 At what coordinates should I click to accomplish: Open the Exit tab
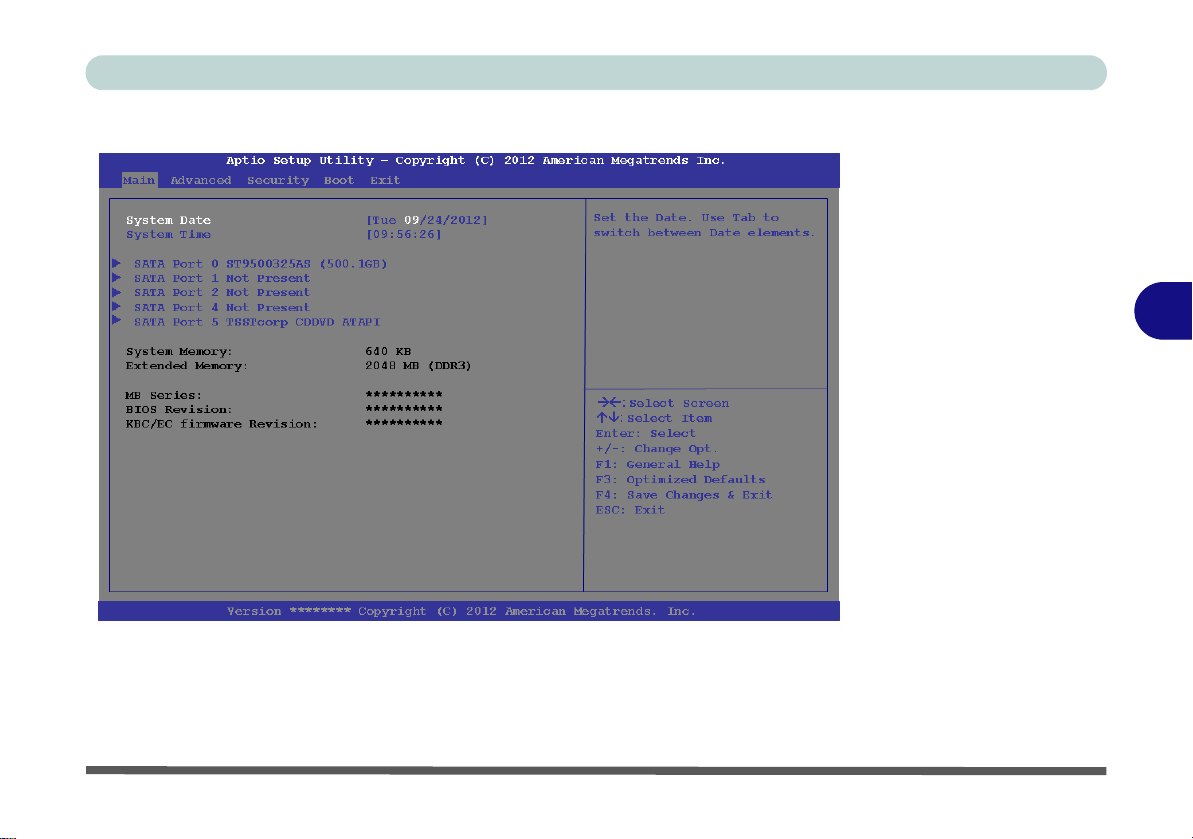(x=385, y=180)
